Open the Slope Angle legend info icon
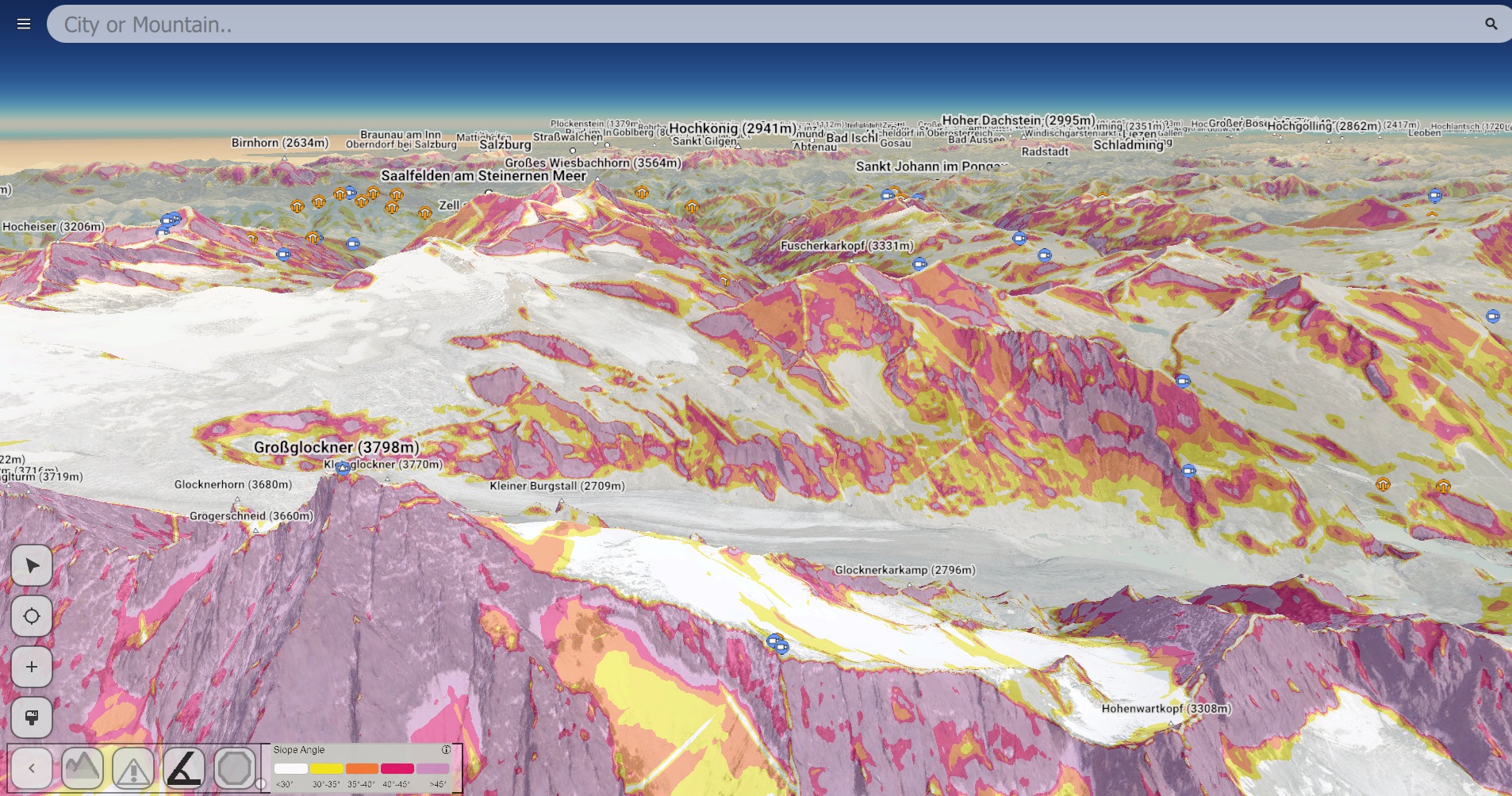Viewport: 1512px width, 796px height. pyautogui.click(x=445, y=749)
